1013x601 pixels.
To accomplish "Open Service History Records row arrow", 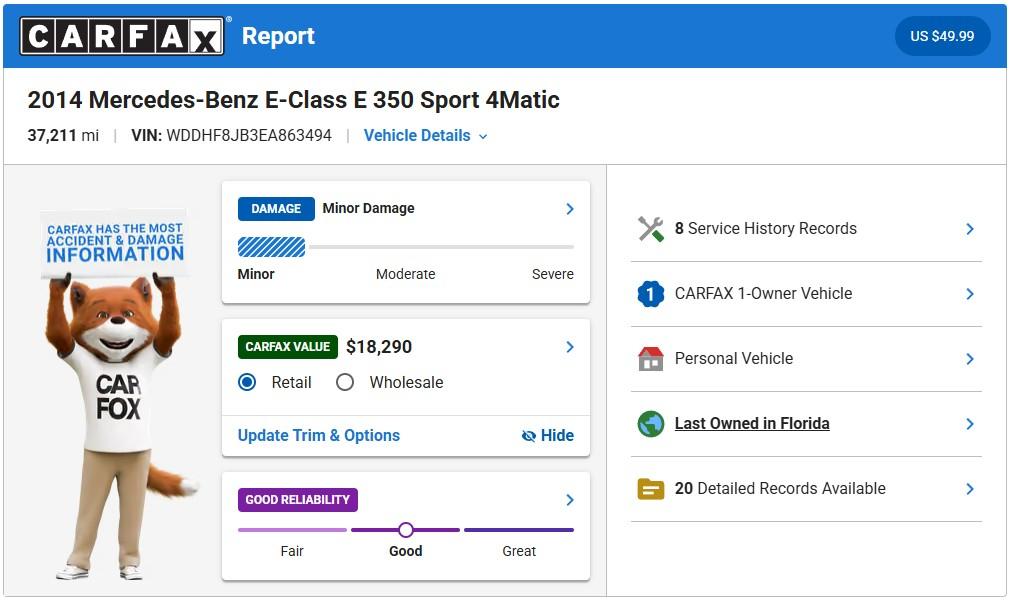I will (970, 229).
